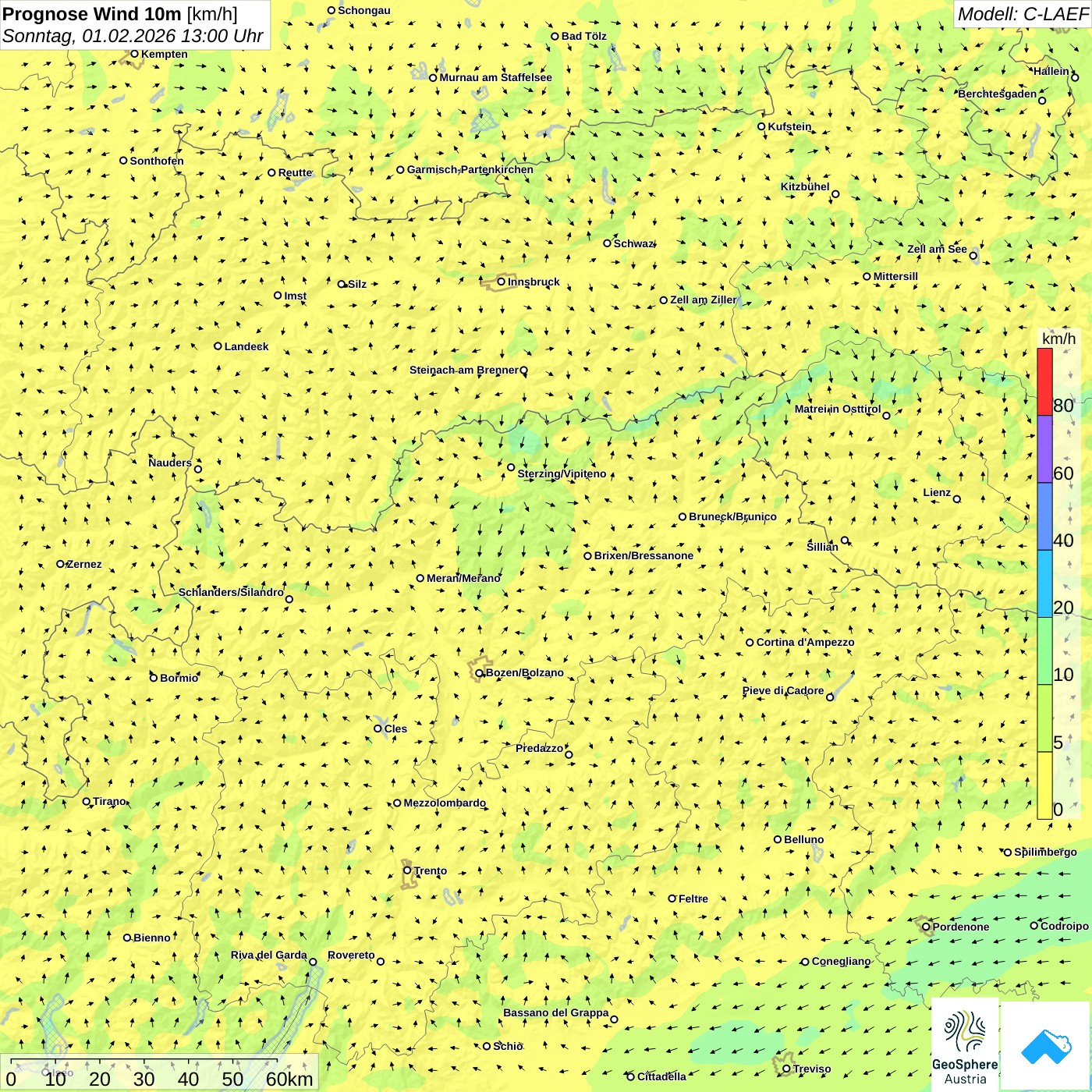Screen dimensions: 1092x1092
Task: Click the Sterzing/Vipiteno marker
Action: tap(511, 467)
